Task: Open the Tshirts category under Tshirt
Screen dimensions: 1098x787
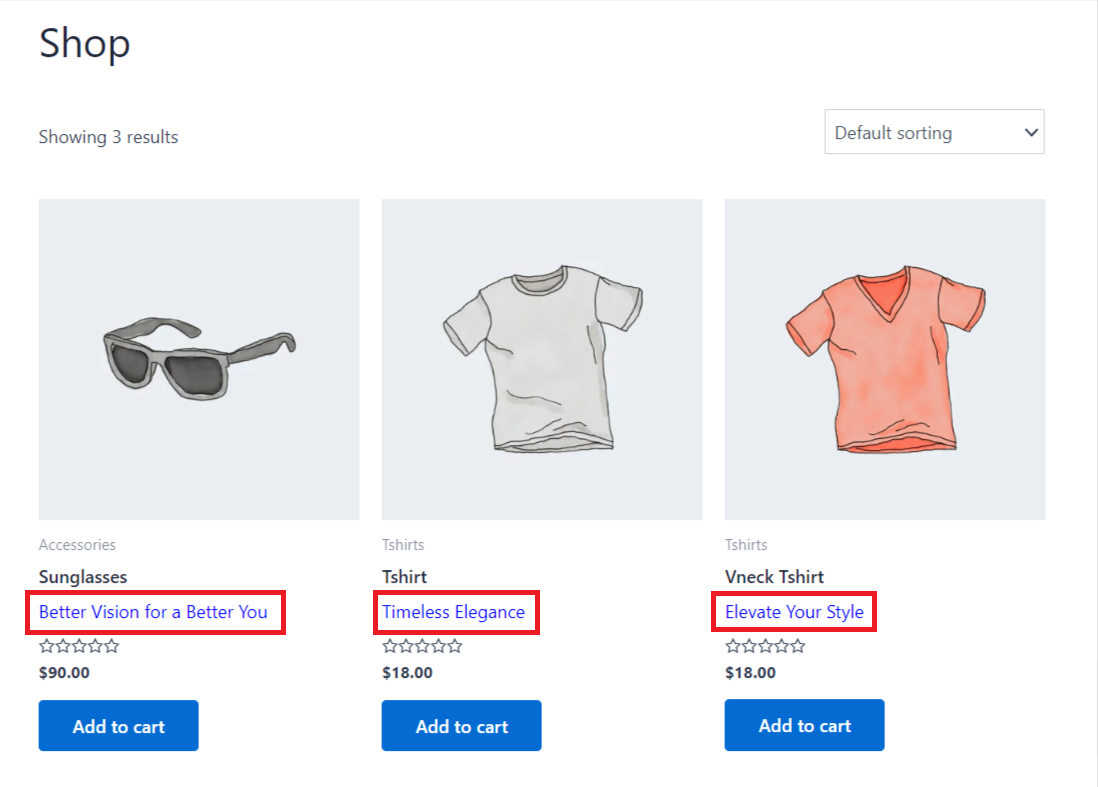Action: coord(403,544)
